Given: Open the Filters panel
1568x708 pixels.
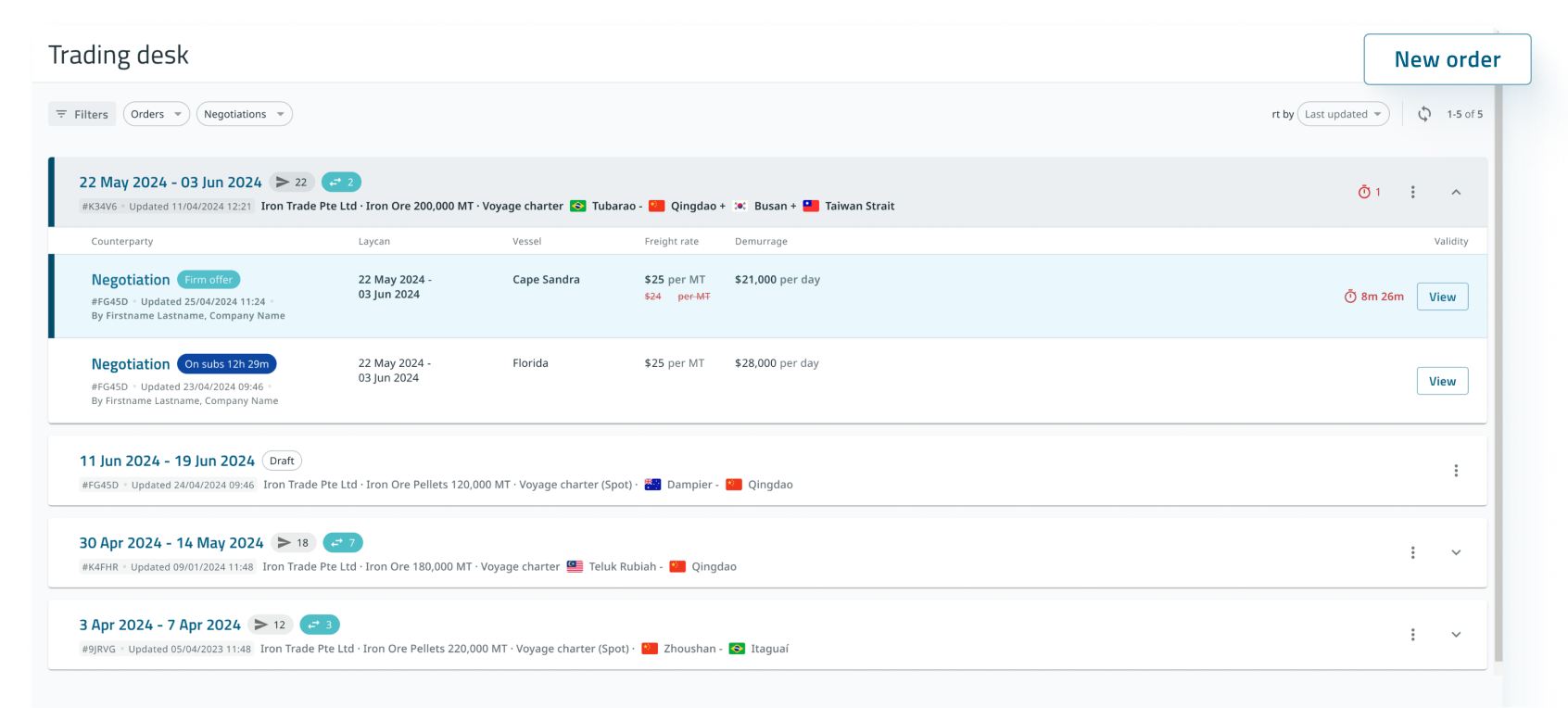Looking at the screenshot, I should click(82, 114).
